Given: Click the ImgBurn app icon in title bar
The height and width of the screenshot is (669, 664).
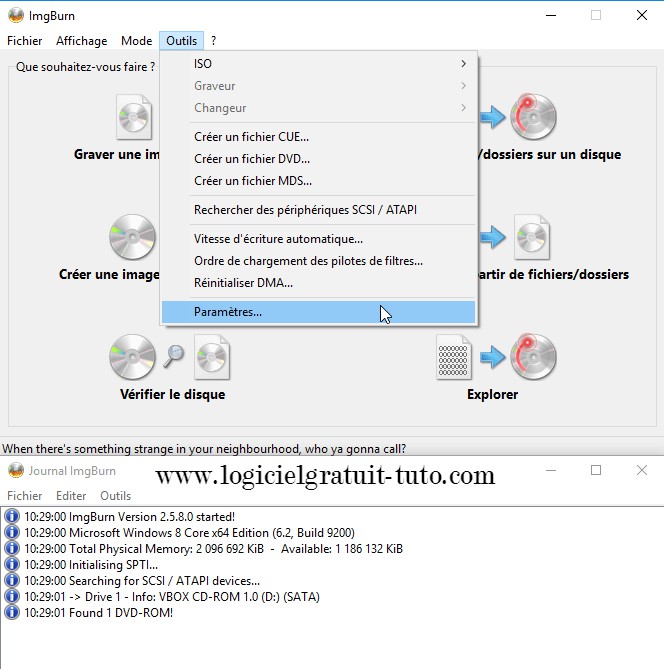Looking at the screenshot, I should point(16,15).
